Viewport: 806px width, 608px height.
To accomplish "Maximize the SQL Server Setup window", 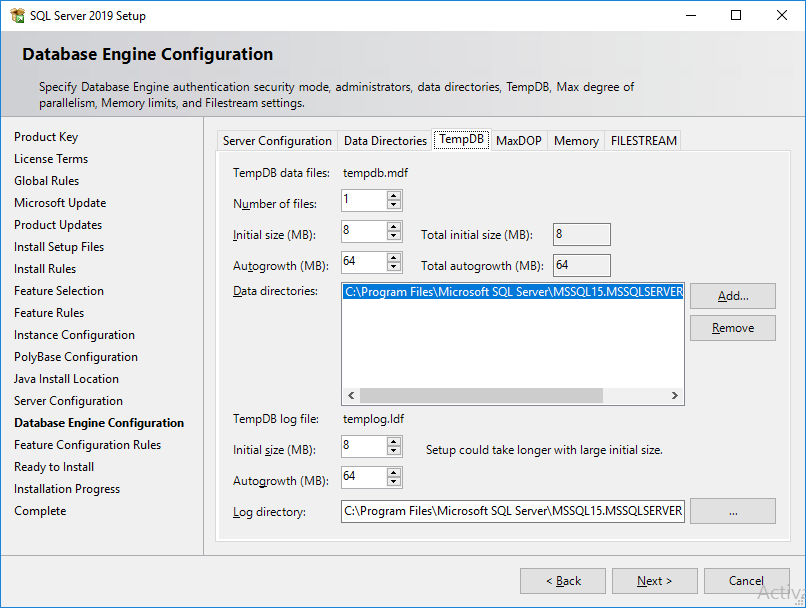I will [736, 15].
